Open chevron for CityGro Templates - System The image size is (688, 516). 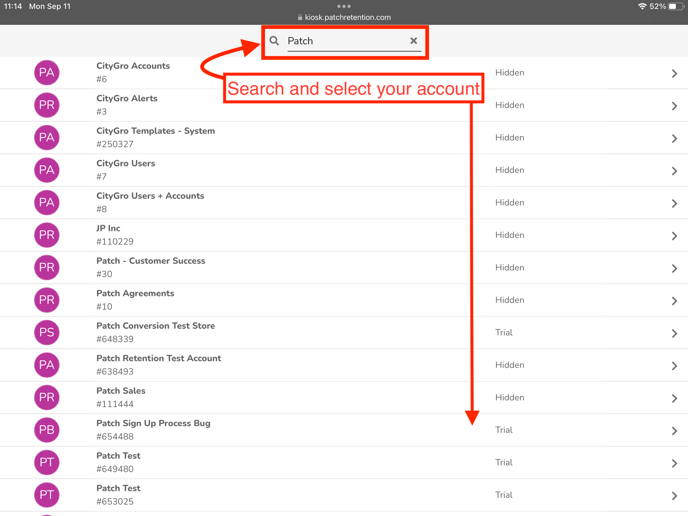pyautogui.click(x=674, y=138)
